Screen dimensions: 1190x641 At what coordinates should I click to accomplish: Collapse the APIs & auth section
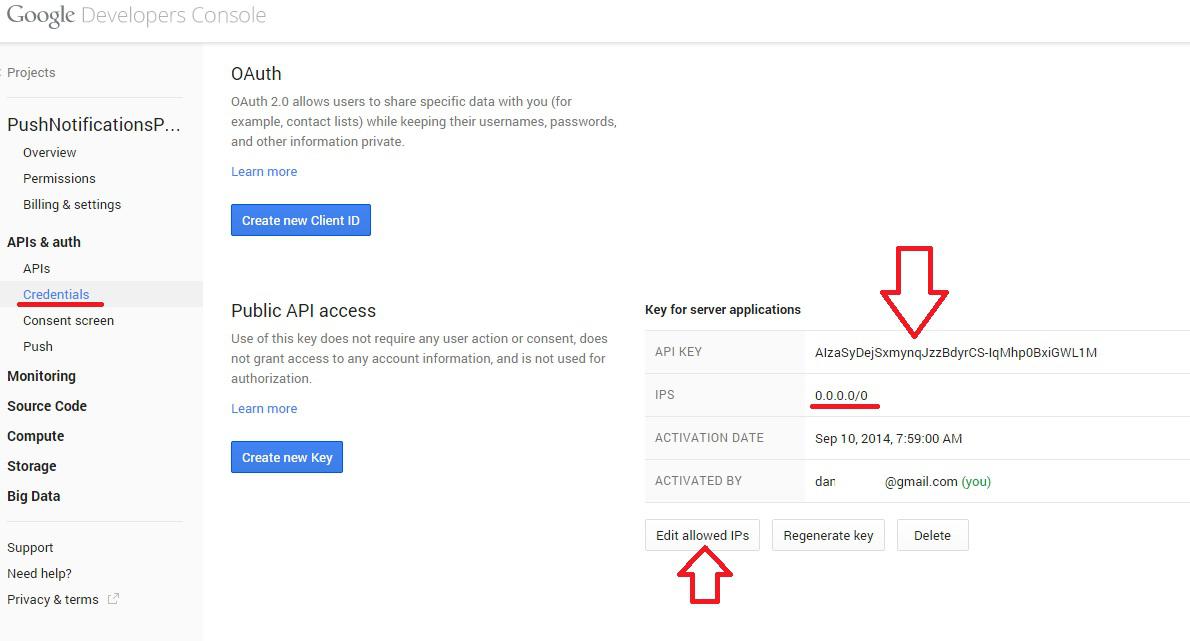44,242
